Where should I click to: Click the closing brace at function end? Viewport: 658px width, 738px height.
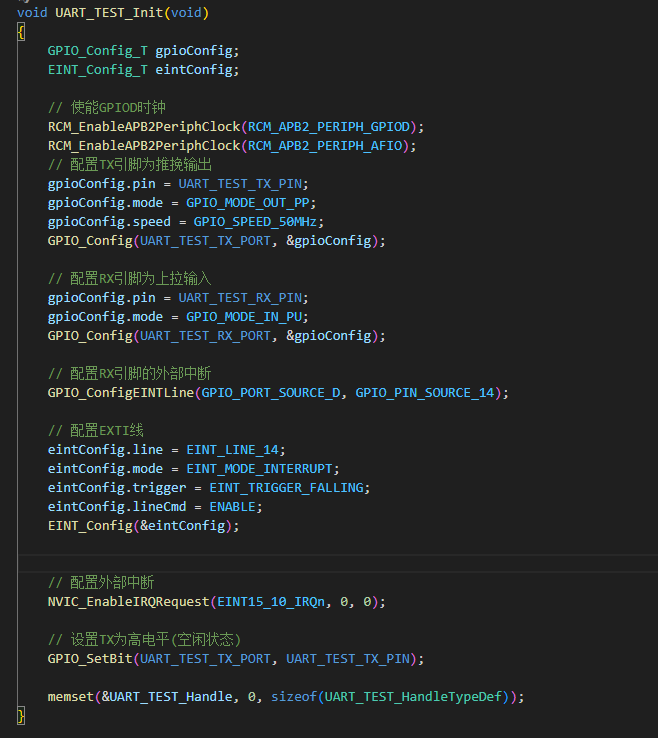tap(21, 715)
